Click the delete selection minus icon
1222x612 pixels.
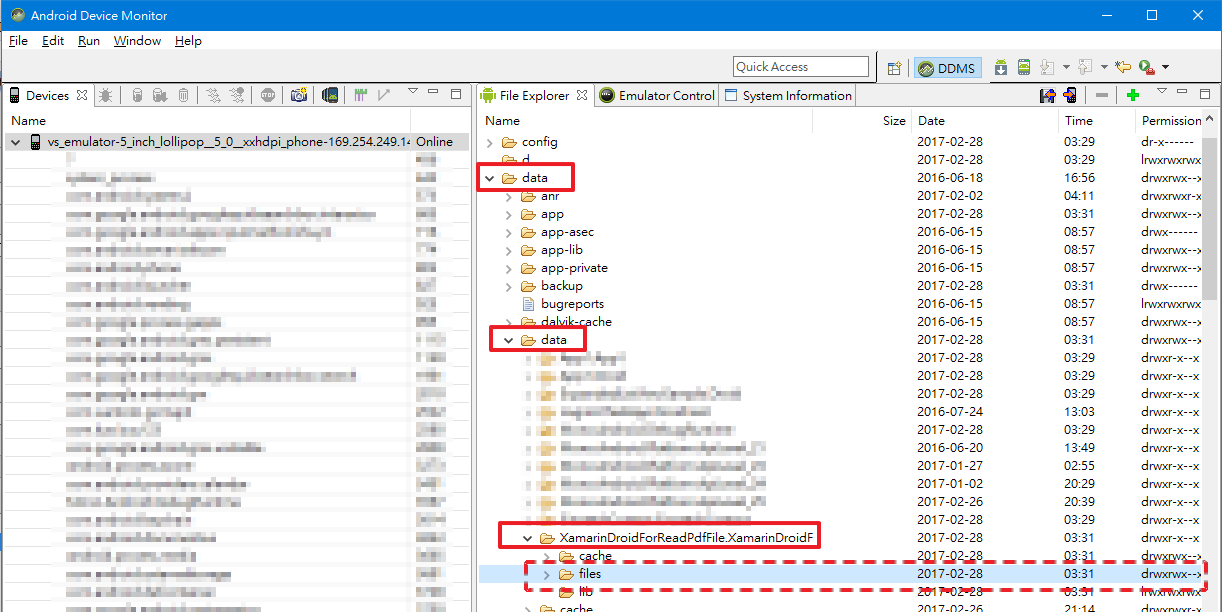(x=1102, y=95)
